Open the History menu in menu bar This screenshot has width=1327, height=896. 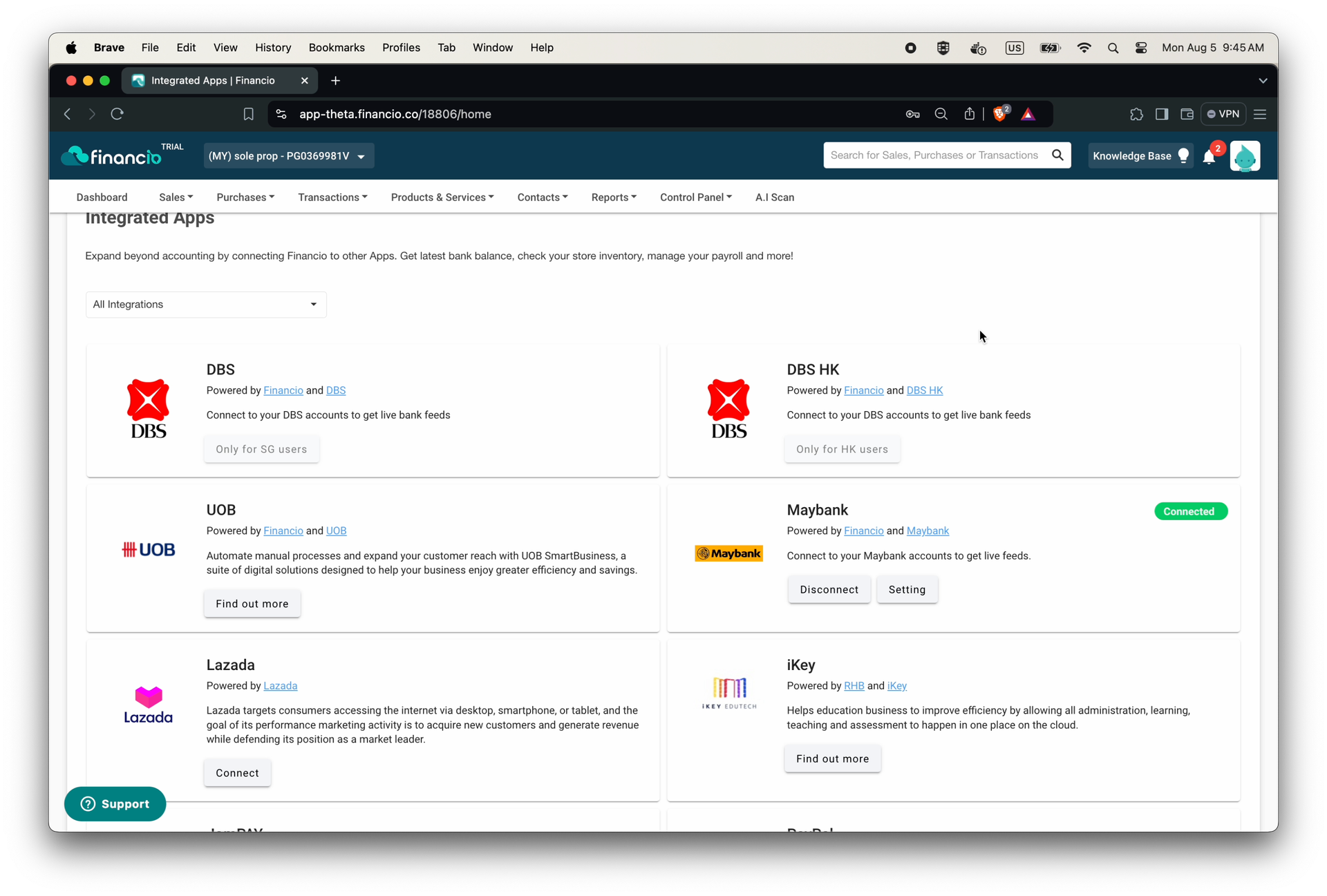[x=272, y=48]
